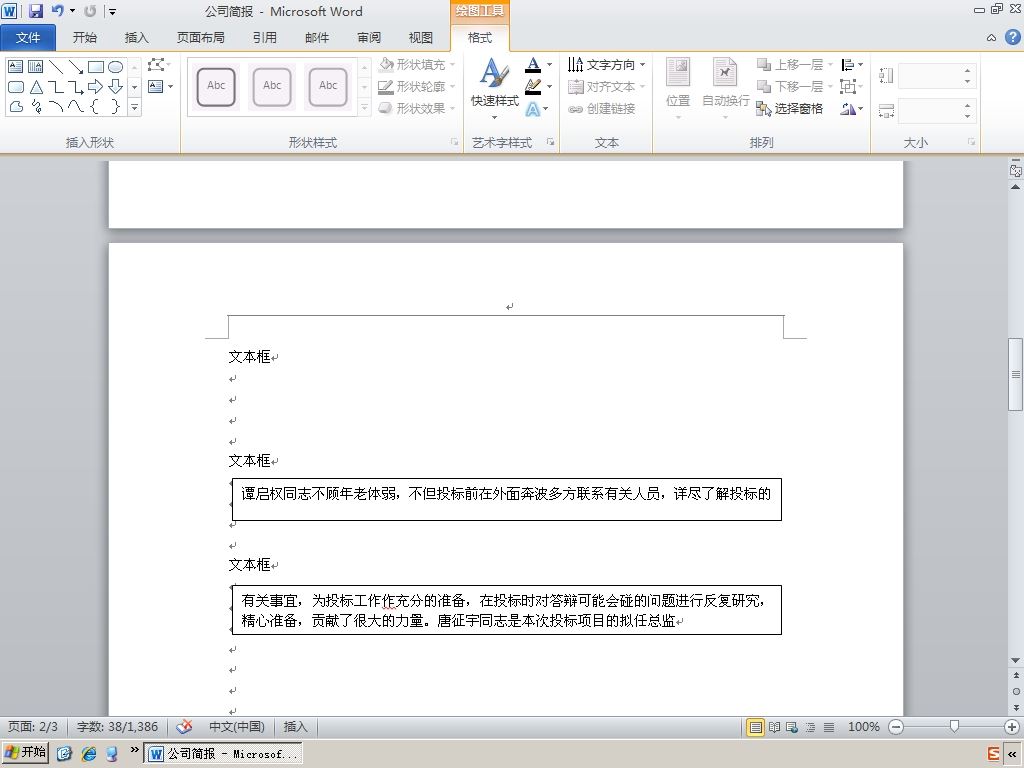Select the vertical text box shape
1024x768 pixels.
tap(36, 67)
